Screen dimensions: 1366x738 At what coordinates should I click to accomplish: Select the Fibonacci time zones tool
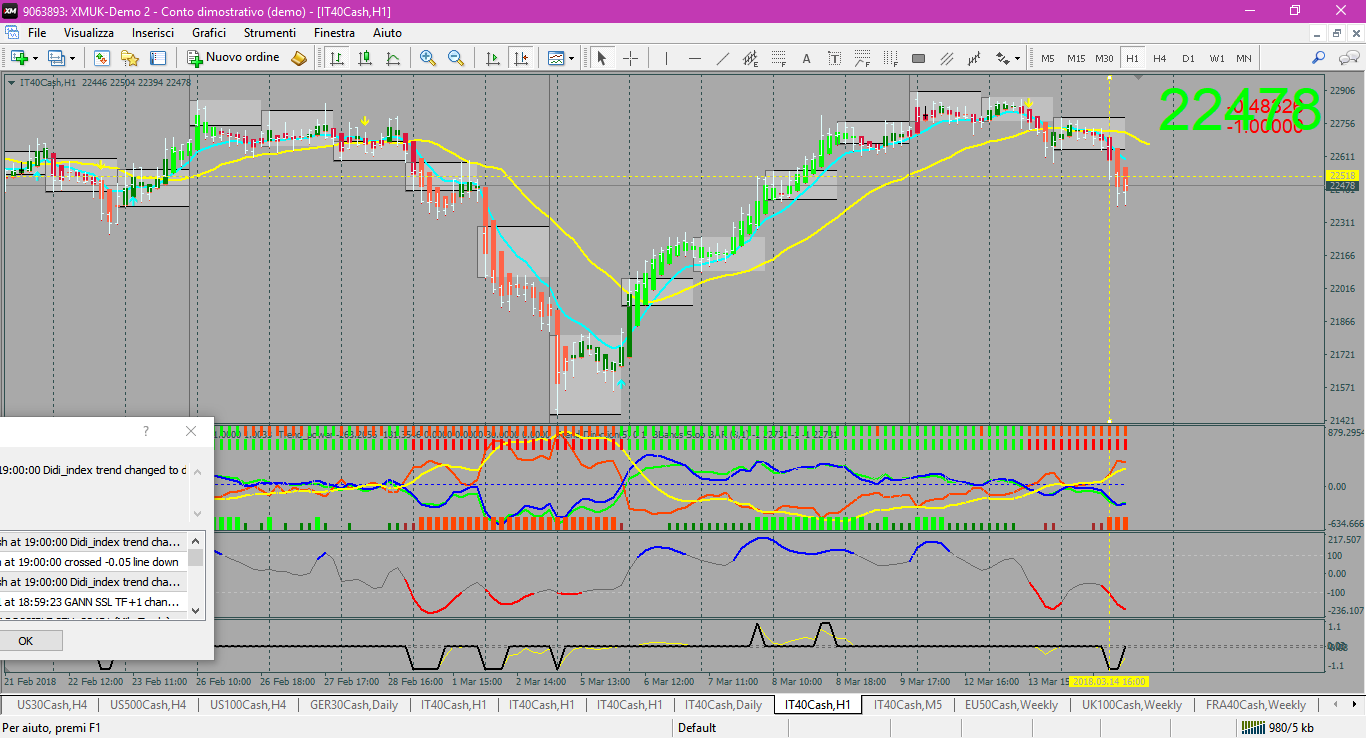pyautogui.click(x=890, y=58)
